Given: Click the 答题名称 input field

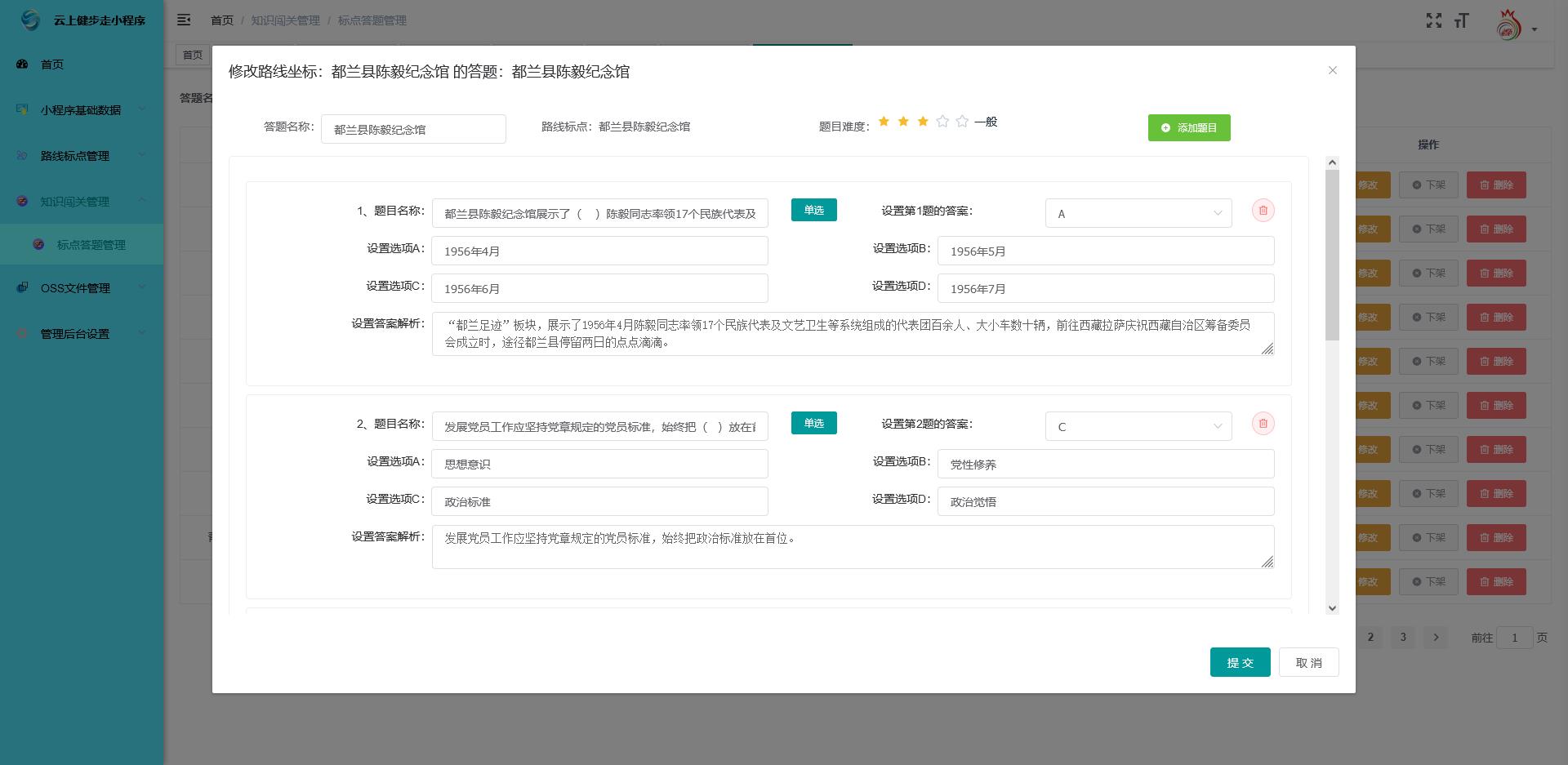Looking at the screenshot, I should point(413,129).
